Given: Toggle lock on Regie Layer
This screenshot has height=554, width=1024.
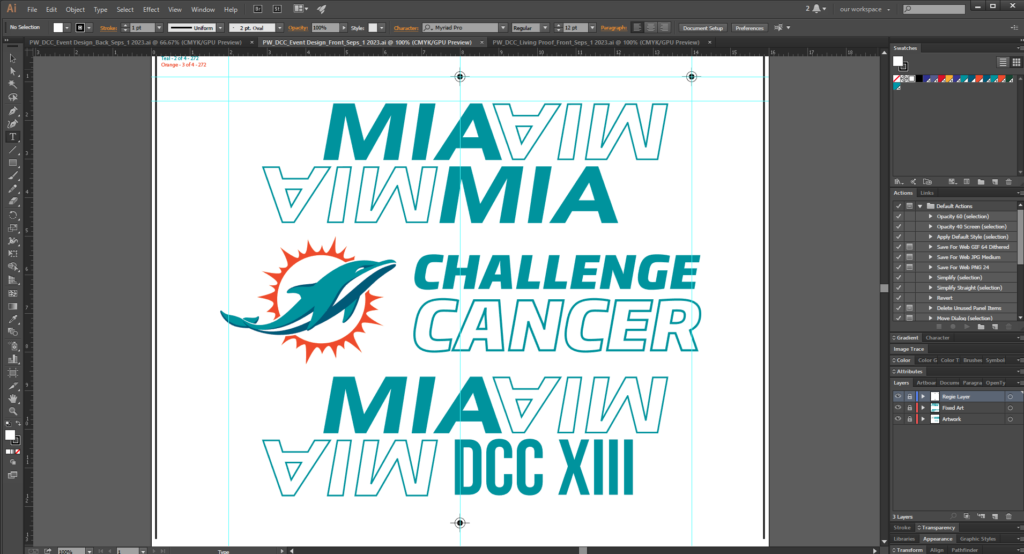Looking at the screenshot, I should (909, 397).
